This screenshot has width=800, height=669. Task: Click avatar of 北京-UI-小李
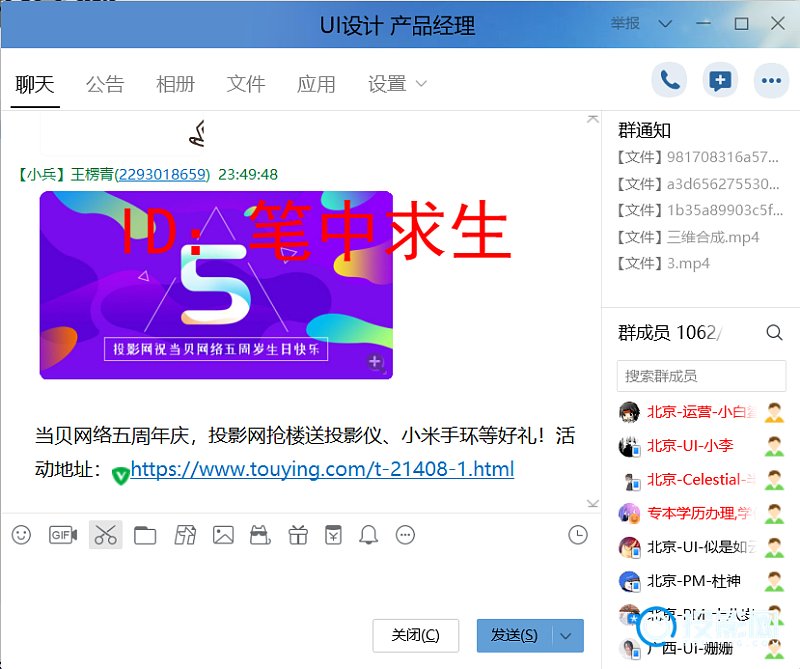click(x=629, y=446)
